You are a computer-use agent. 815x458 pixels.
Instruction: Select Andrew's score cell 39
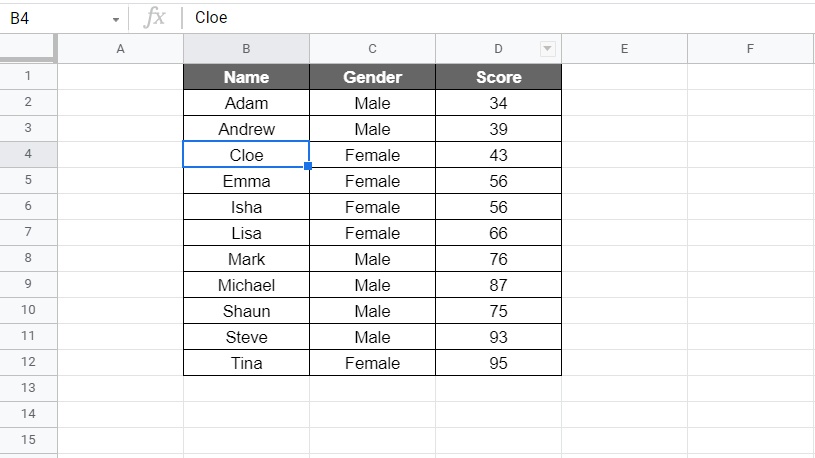tap(498, 129)
